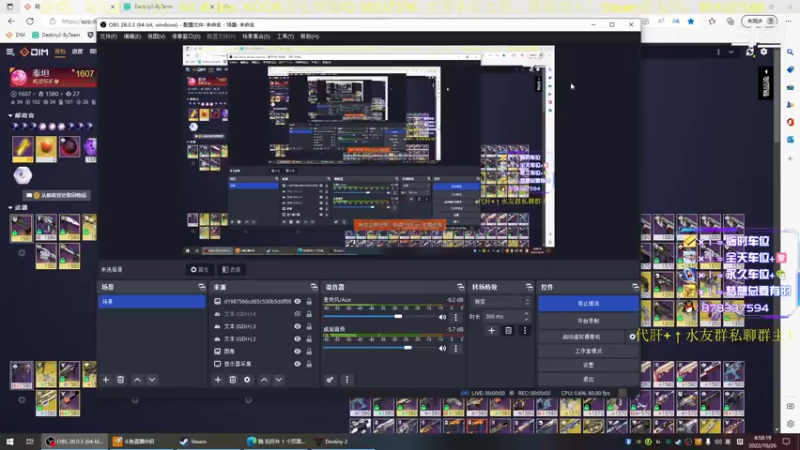Open the 场景集合(S) menu in OBS
This screenshot has width=800, height=450.
pyautogui.click(x=256, y=37)
